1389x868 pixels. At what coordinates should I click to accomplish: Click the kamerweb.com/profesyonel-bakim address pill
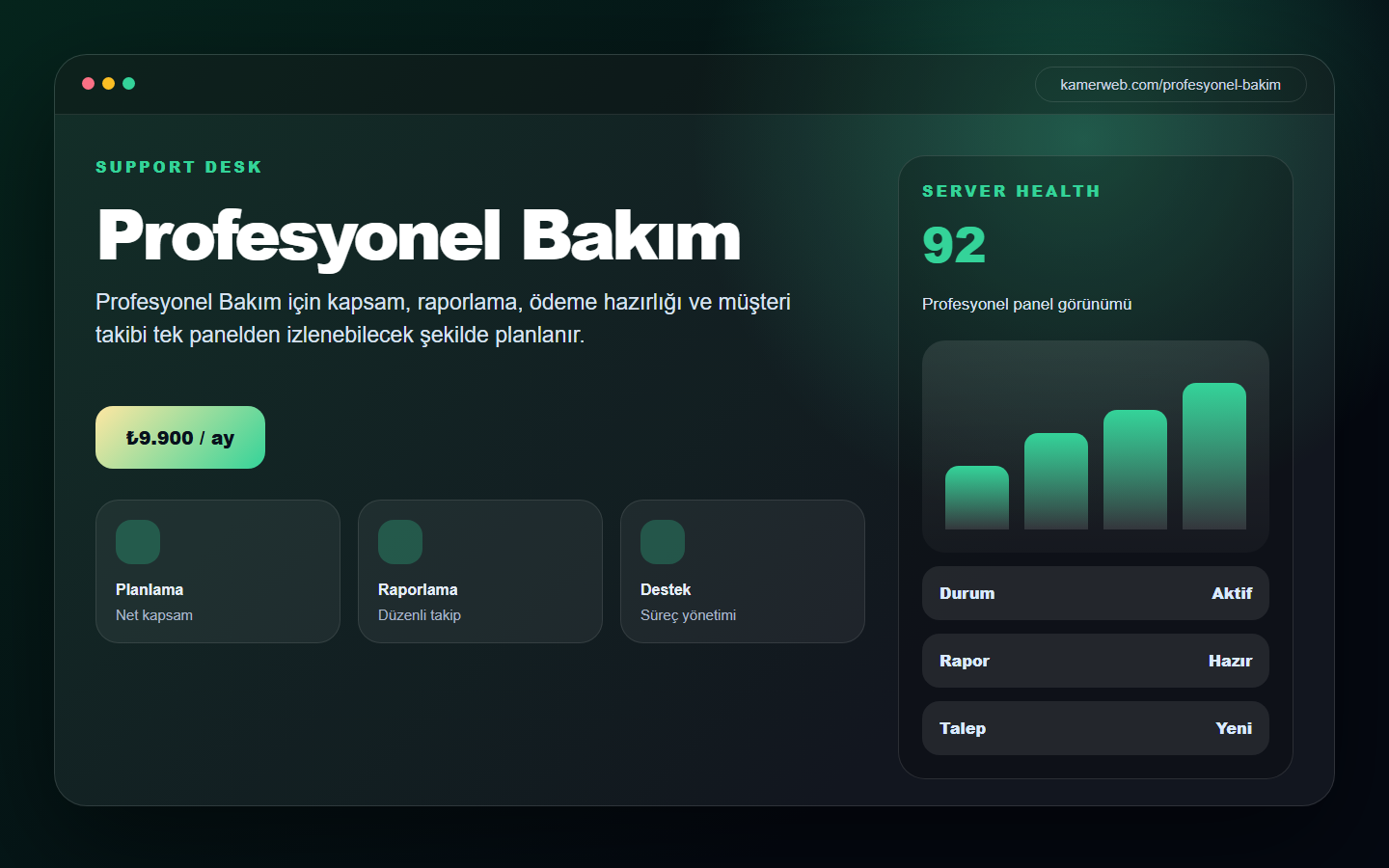click(x=1170, y=85)
